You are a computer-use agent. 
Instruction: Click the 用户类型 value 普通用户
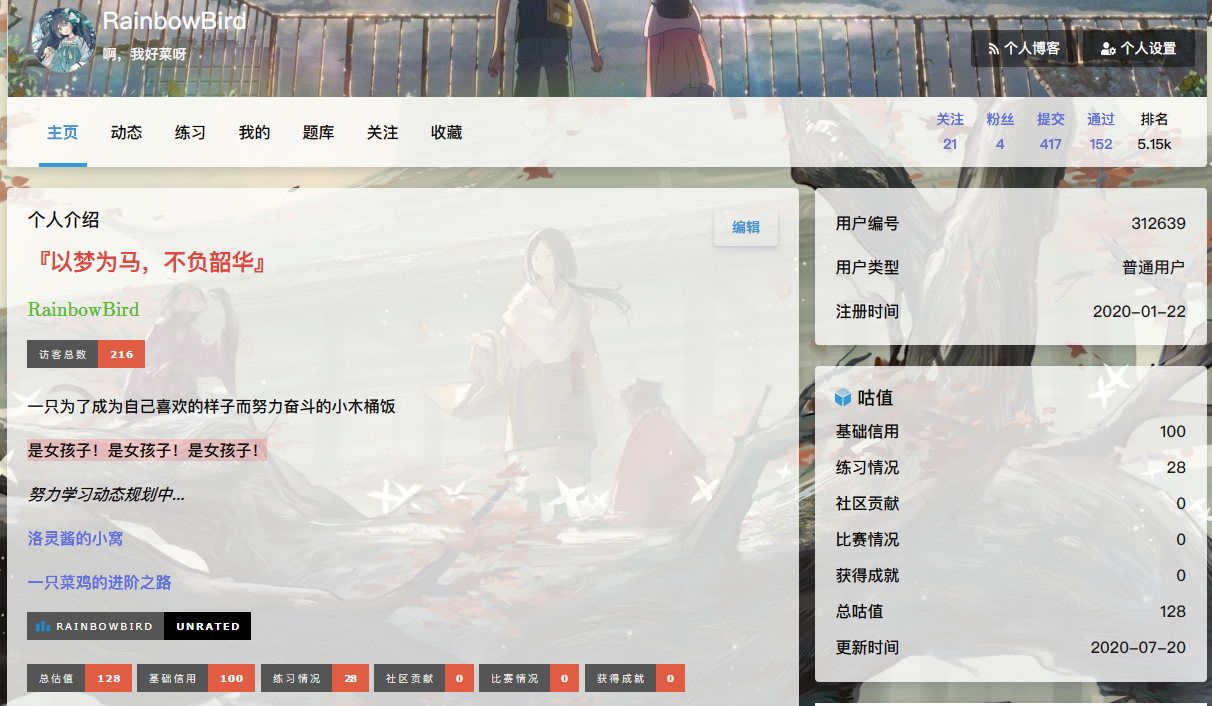click(x=1153, y=268)
